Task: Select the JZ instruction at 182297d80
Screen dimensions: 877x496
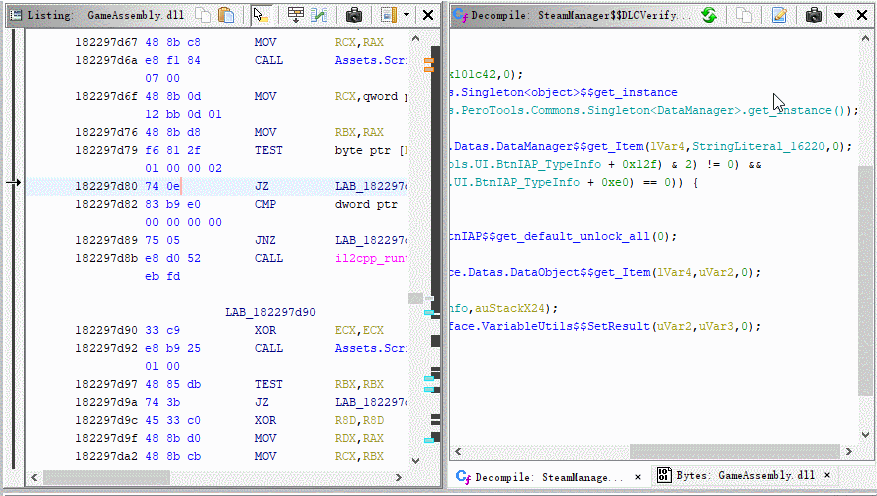Action: point(263,186)
